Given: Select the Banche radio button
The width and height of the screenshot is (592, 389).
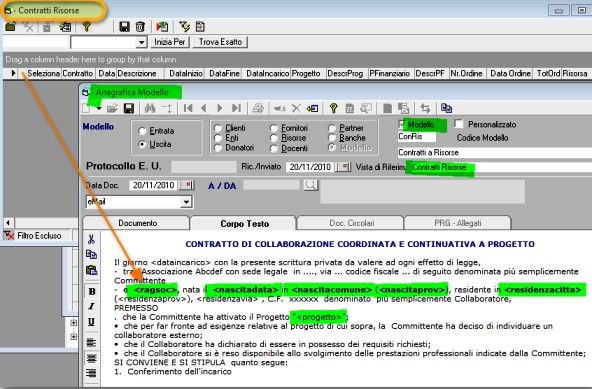Looking at the screenshot, I should [332, 138].
